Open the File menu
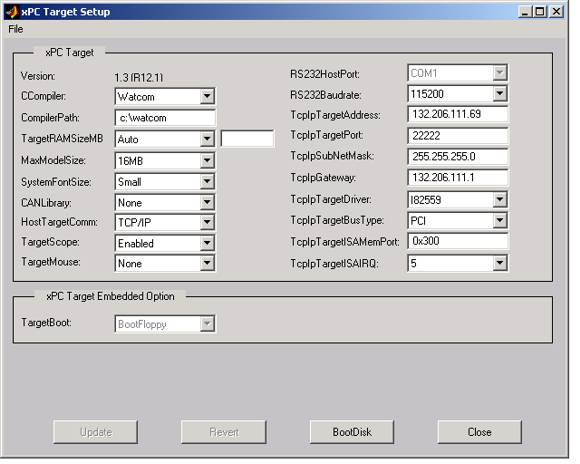 coord(16,29)
